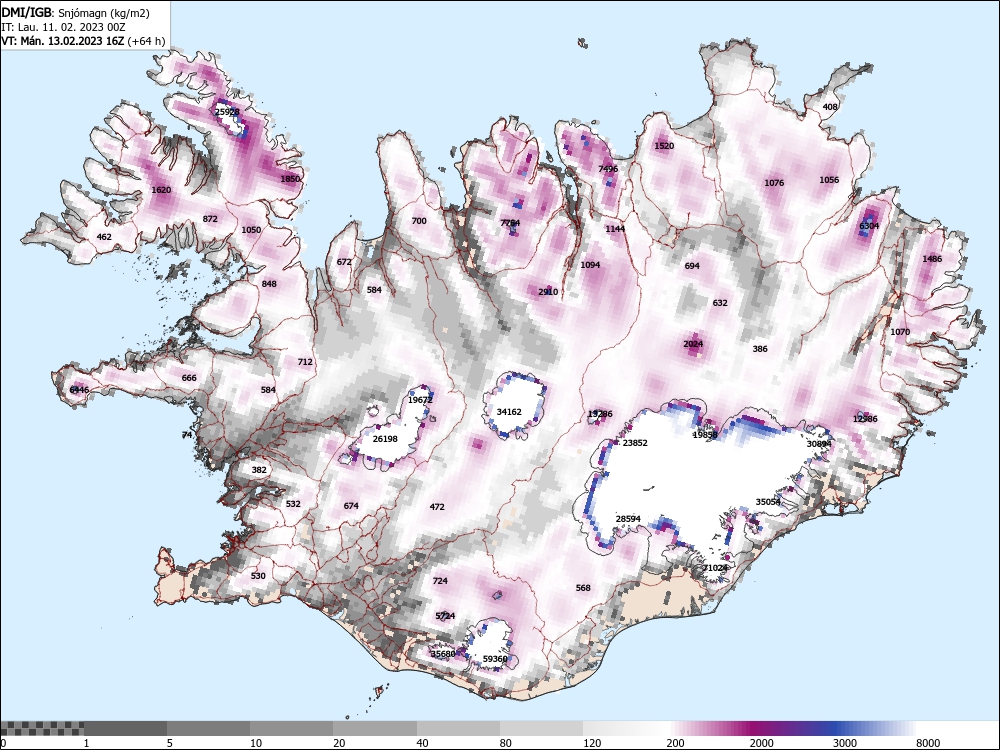
Task: Select the 26198 glacier value
Action: click(385, 439)
